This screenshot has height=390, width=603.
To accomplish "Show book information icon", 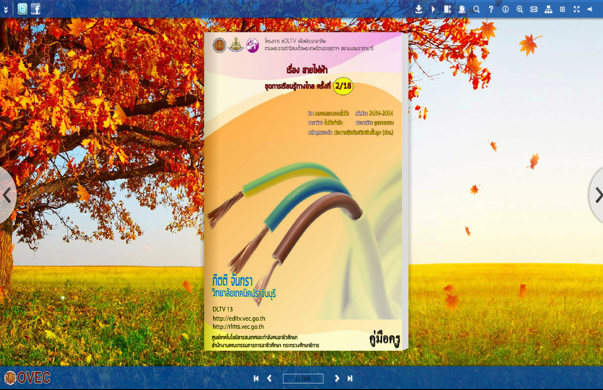I will click(x=505, y=9).
